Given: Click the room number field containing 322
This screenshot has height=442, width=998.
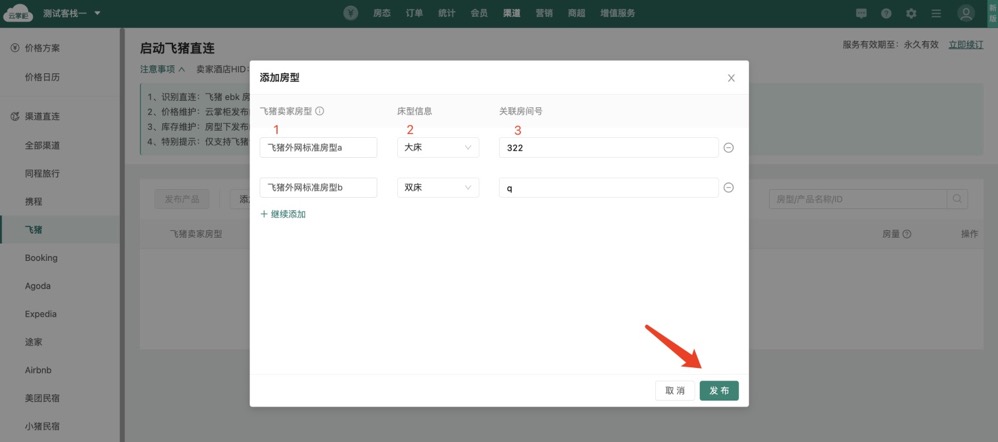Looking at the screenshot, I should point(608,148).
